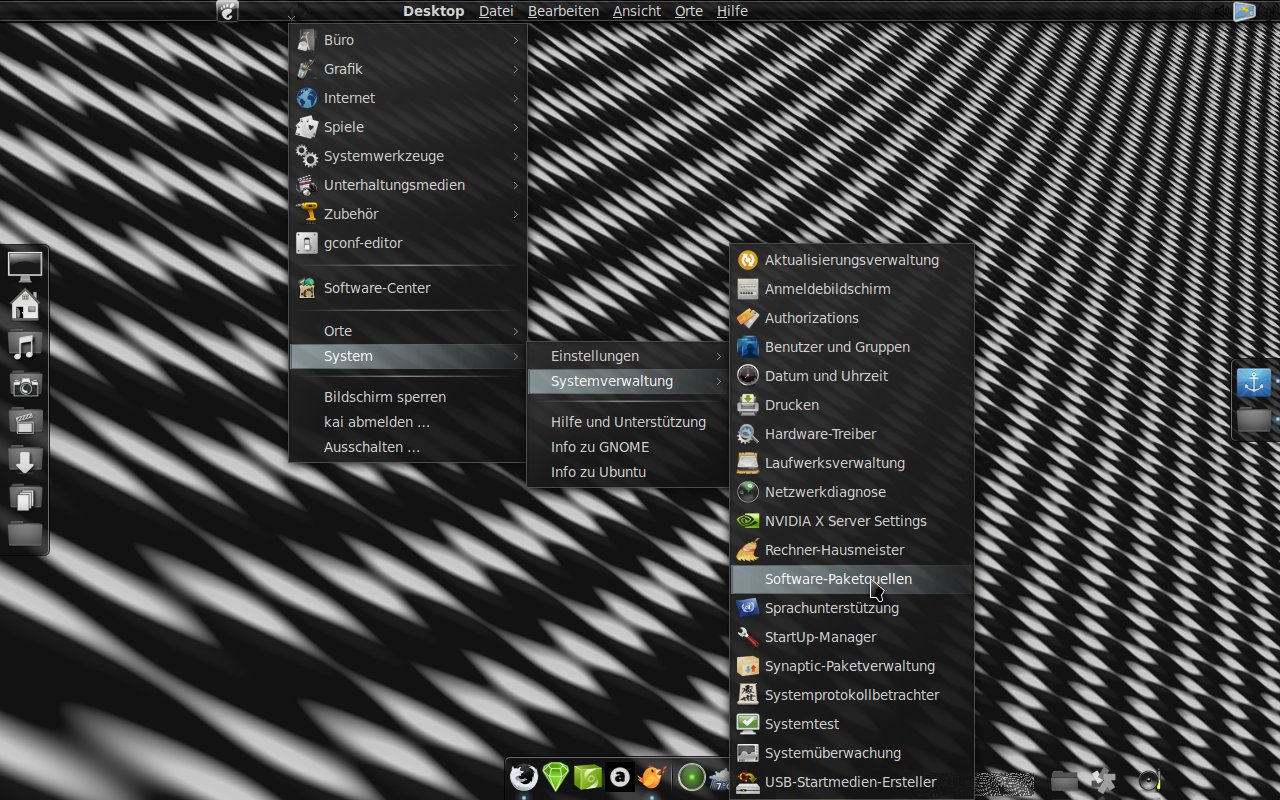Launch USB-Startmedien-Ersteller

click(852, 782)
